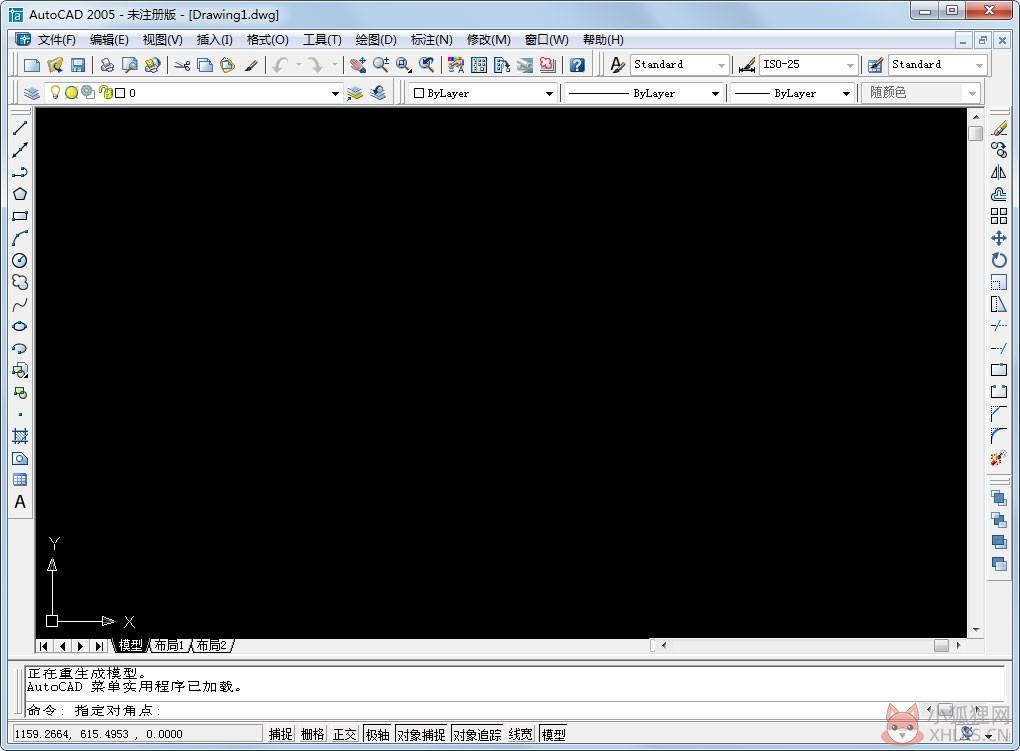Viewport: 1020px width, 751px height.
Task: Toggle 模型 space in status bar
Action: [554, 734]
